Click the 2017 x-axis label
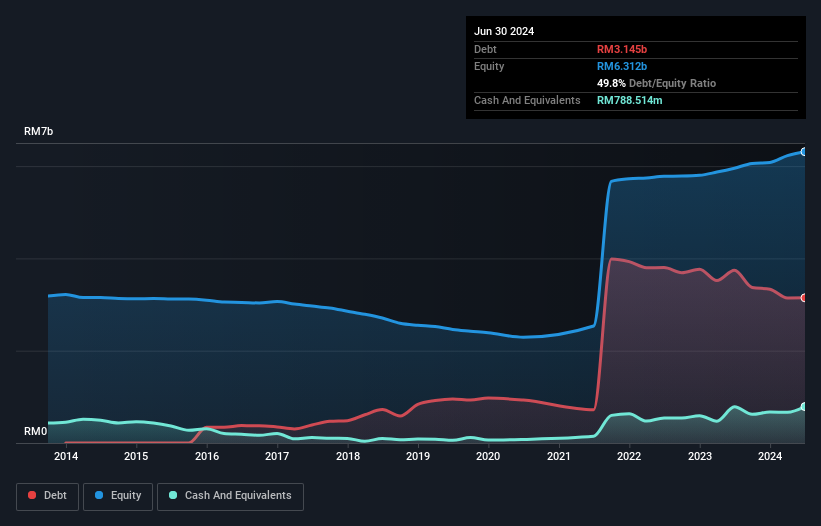 pyautogui.click(x=277, y=456)
